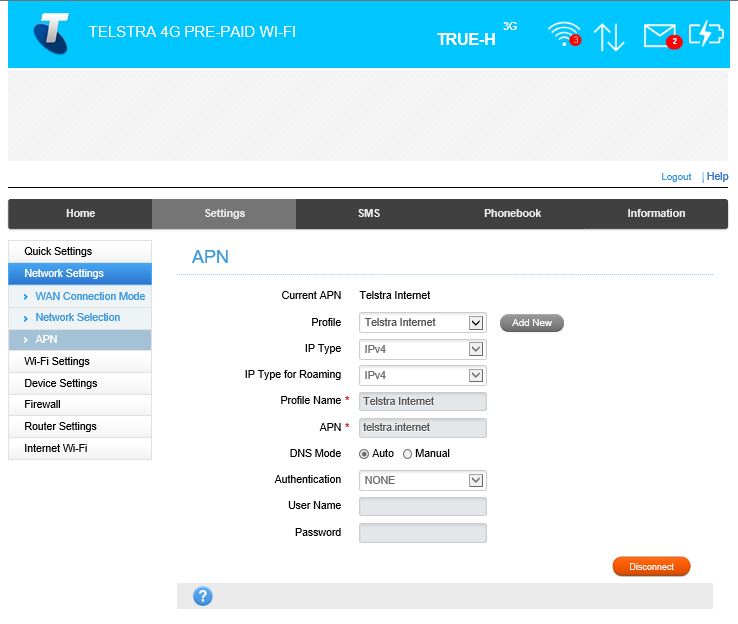Open Device Settings in the sidebar
The height and width of the screenshot is (624, 738).
(80, 384)
